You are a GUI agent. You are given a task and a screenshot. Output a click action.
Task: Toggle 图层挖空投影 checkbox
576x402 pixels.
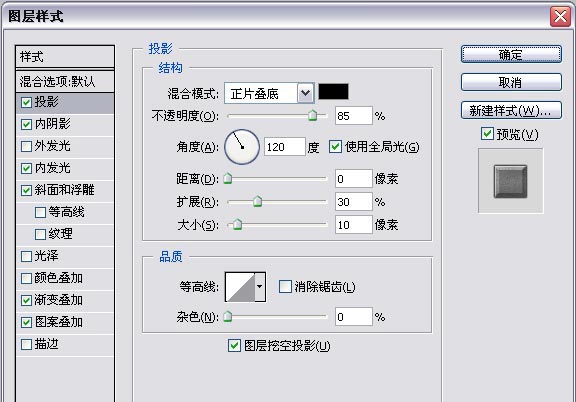[234, 345]
